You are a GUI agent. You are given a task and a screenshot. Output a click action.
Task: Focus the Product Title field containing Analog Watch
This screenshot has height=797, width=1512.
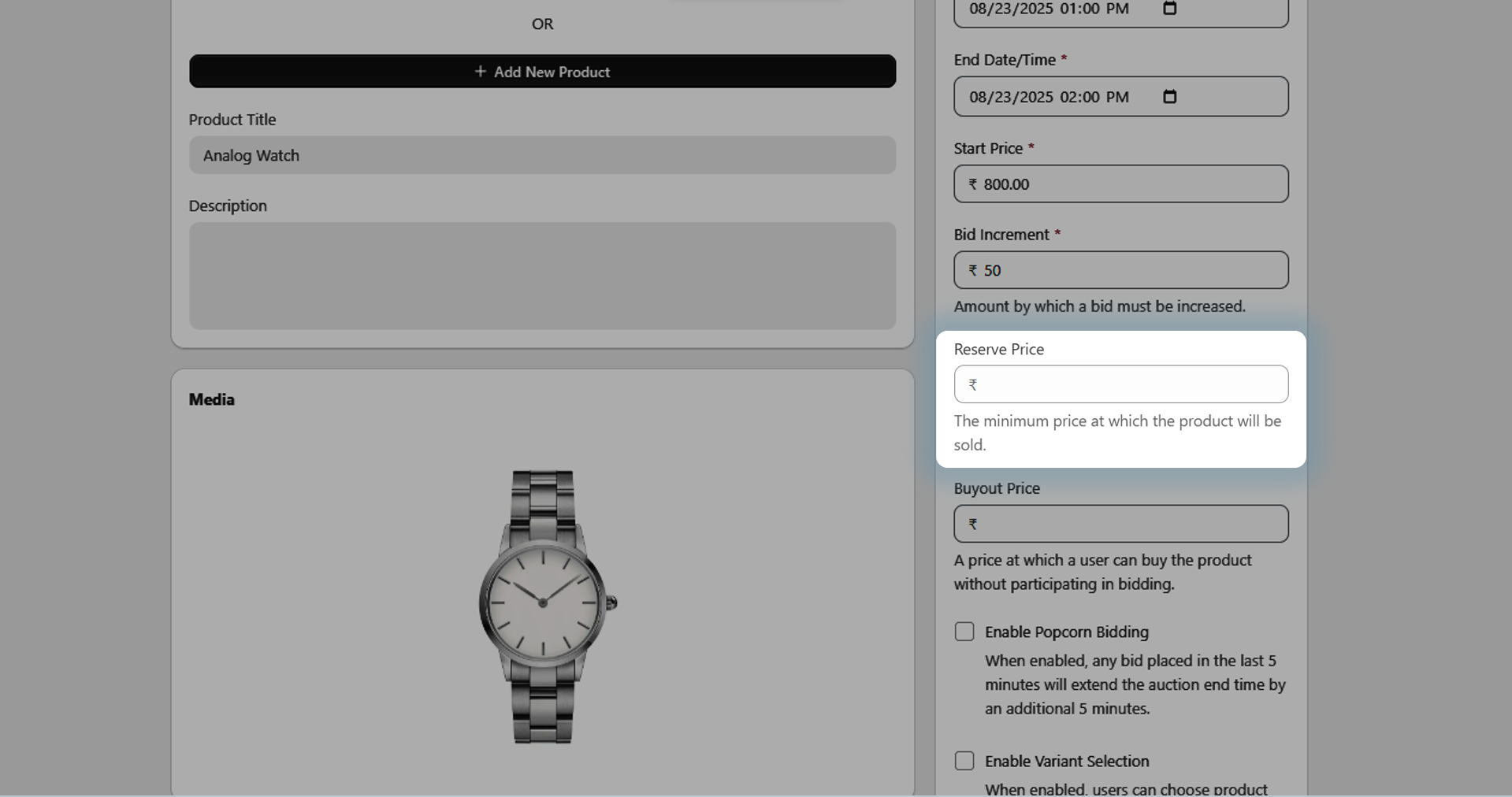(x=542, y=155)
